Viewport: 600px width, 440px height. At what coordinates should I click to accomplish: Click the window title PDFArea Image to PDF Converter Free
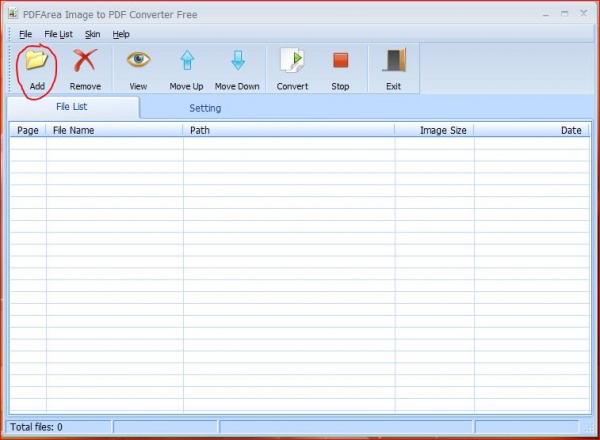point(110,15)
